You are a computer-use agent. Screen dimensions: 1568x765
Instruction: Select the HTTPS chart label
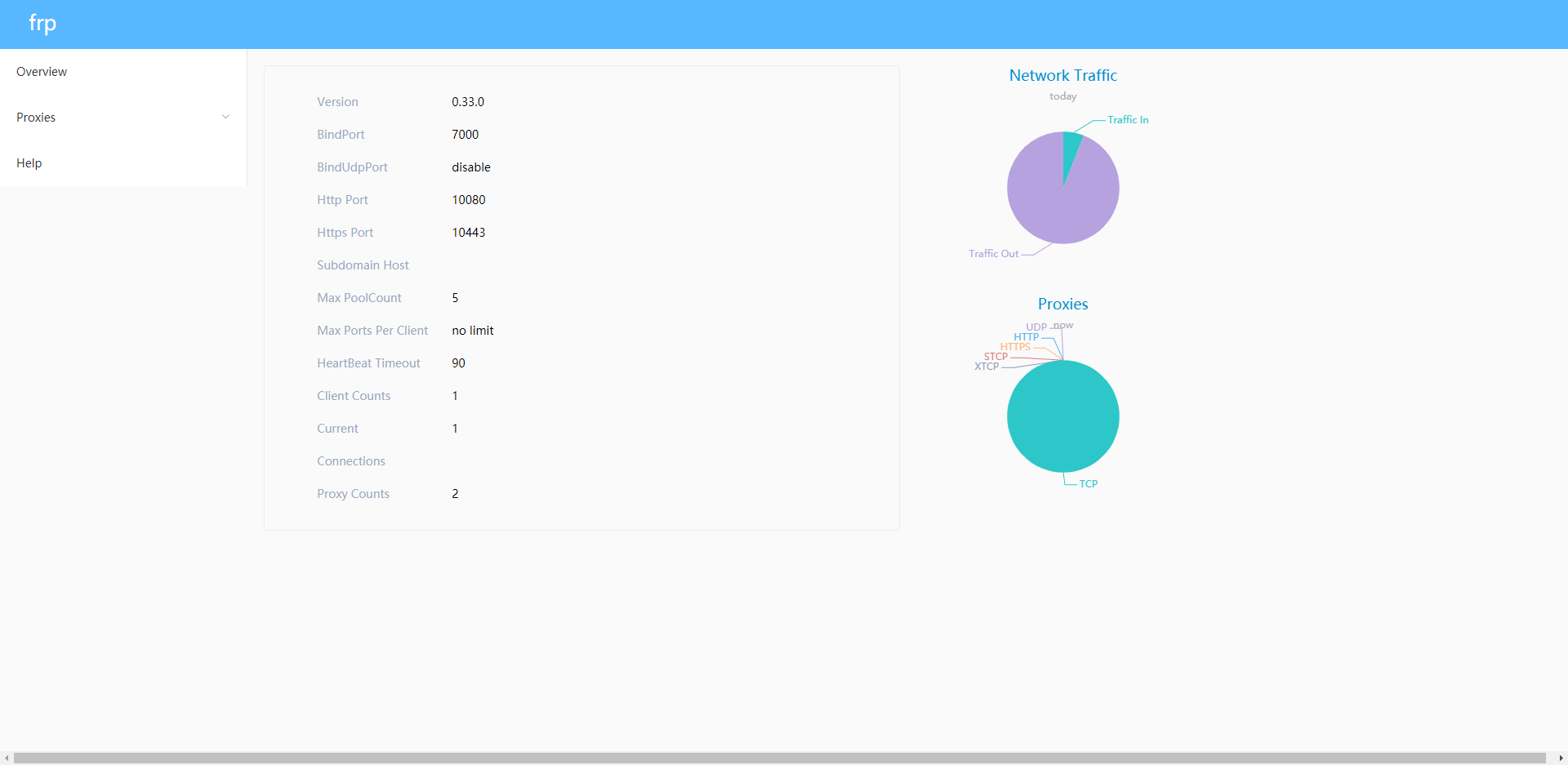tap(1015, 347)
